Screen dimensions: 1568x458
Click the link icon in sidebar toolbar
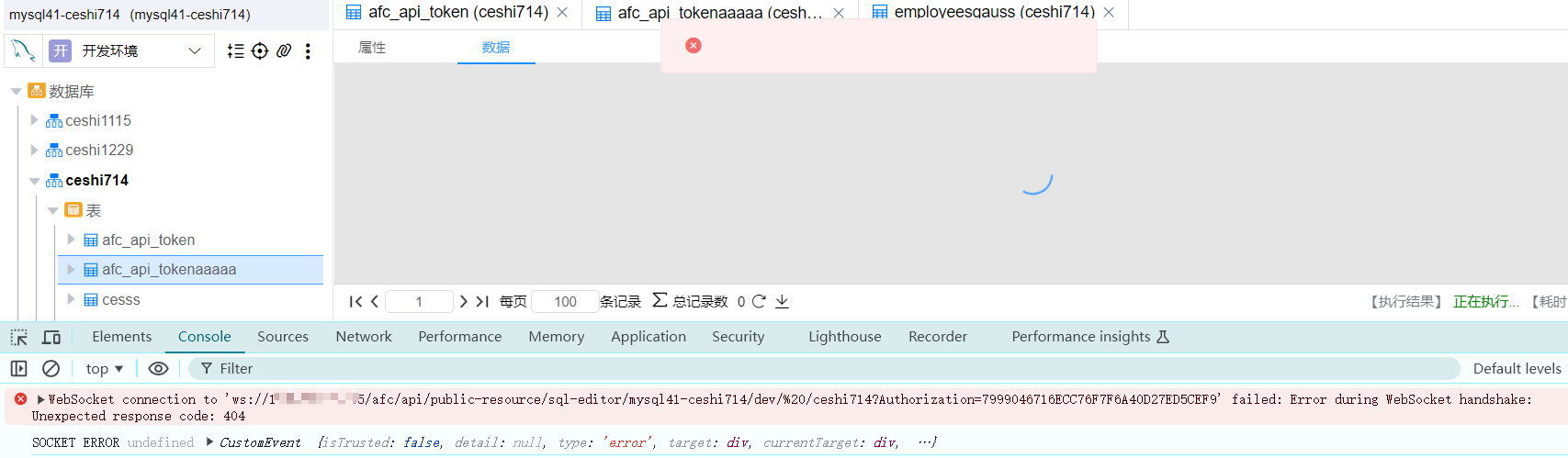[284, 51]
